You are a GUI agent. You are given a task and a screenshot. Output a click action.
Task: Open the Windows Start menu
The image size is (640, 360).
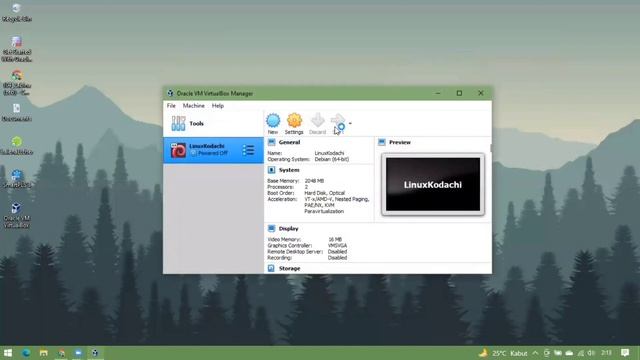pos(8,353)
